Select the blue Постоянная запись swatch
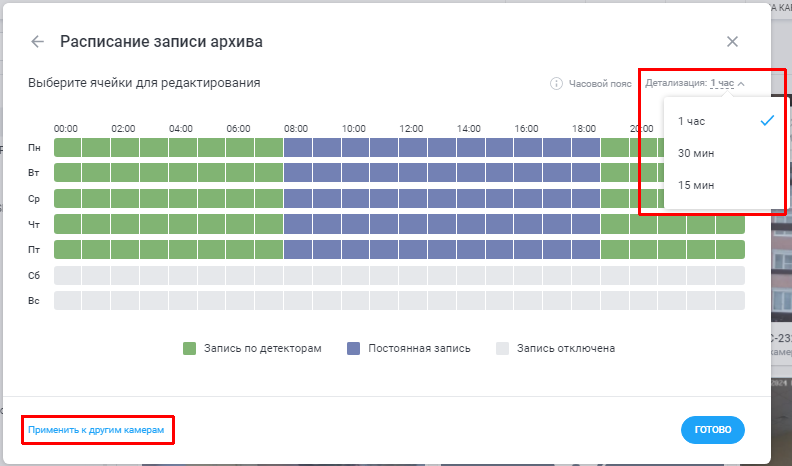 click(x=354, y=348)
